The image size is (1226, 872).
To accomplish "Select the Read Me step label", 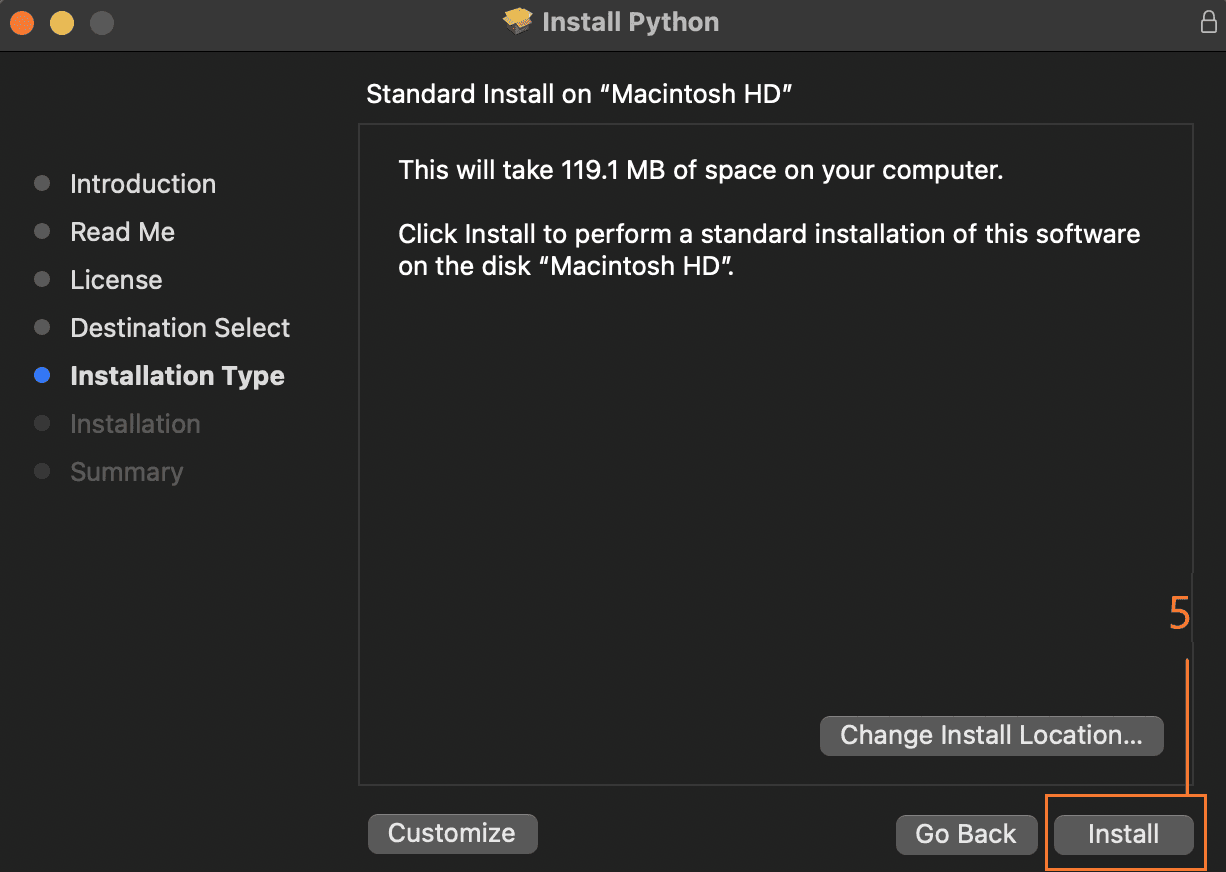I will click(x=122, y=232).
